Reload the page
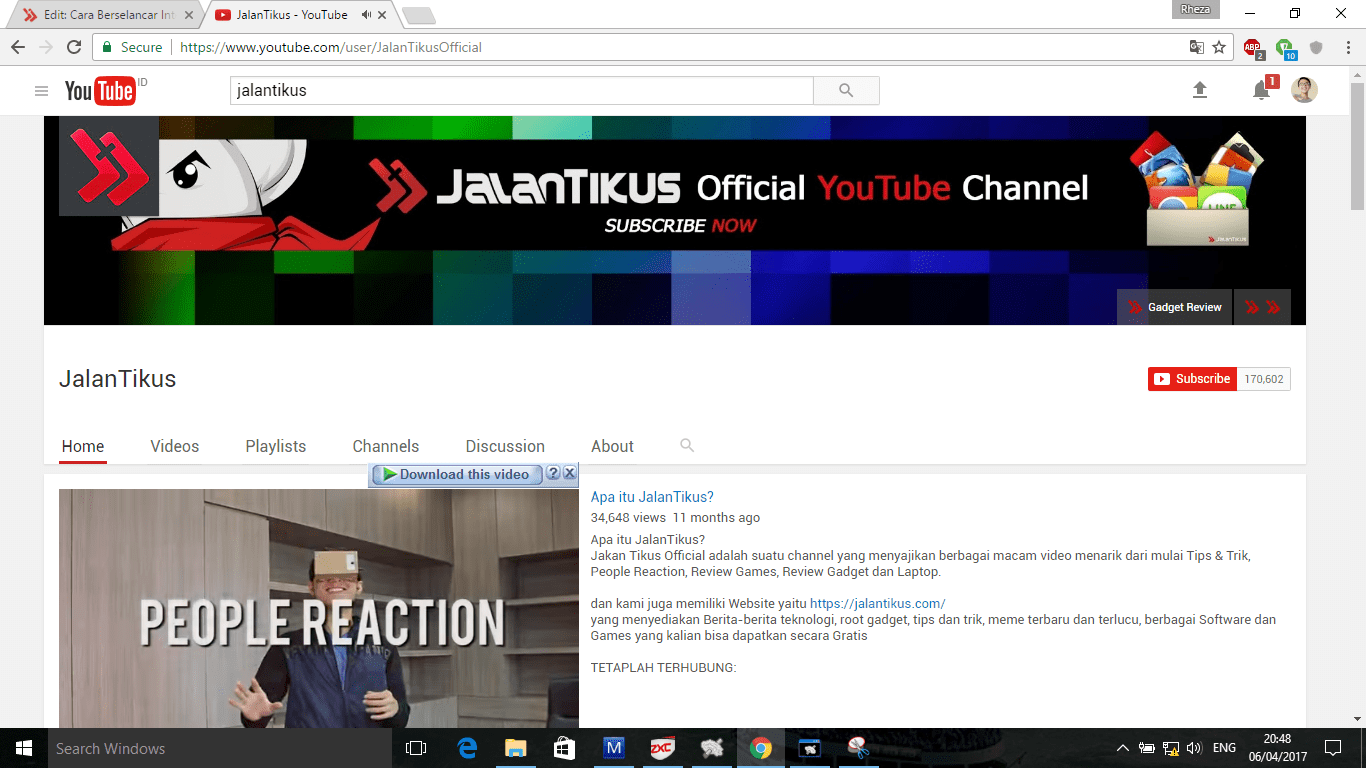Screen dimensions: 1366x768 [x=74, y=47]
